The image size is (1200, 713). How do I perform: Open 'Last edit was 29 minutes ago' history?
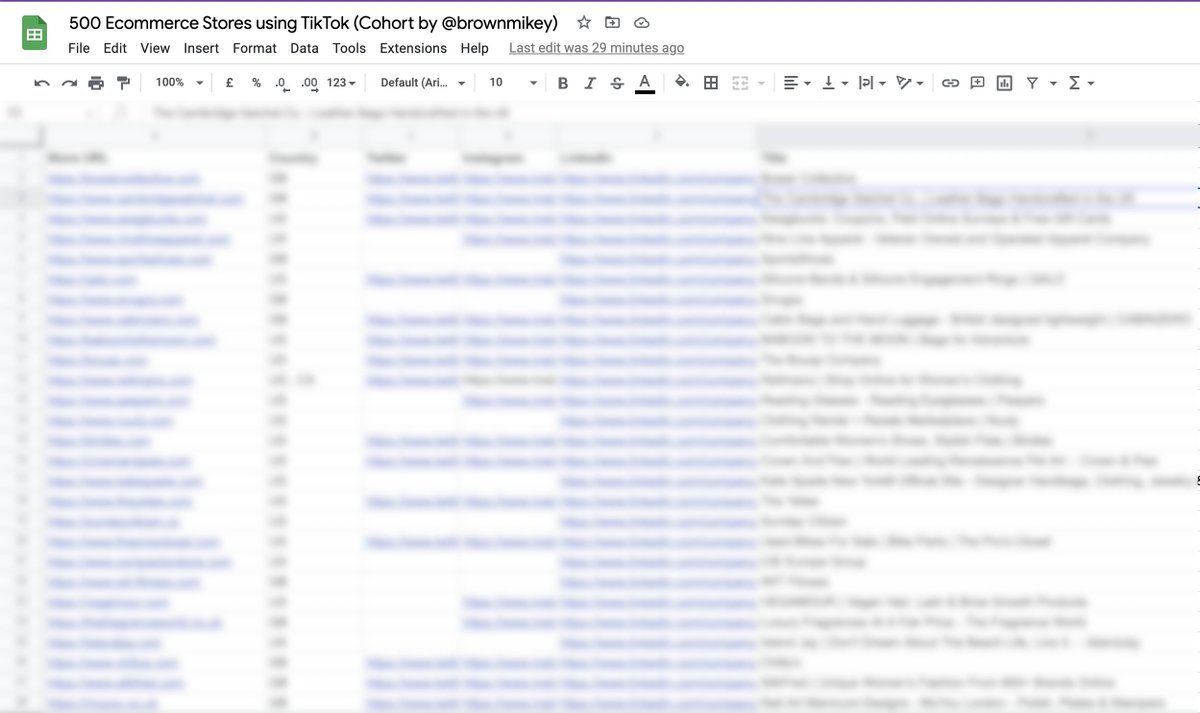pyautogui.click(x=597, y=48)
